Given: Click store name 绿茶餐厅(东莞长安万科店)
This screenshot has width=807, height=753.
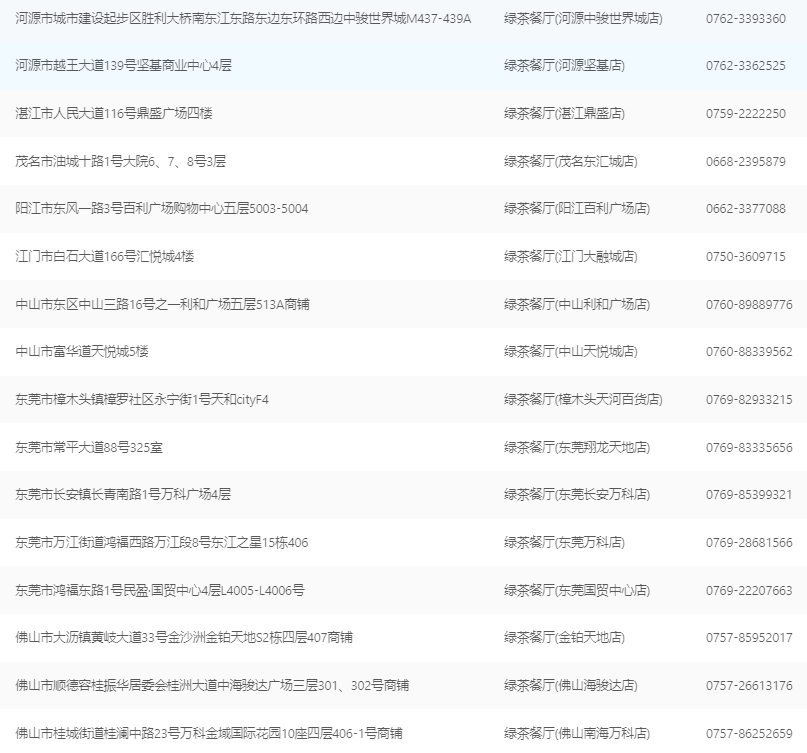Looking at the screenshot, I should pyautogui.click(x=577, y=495).
